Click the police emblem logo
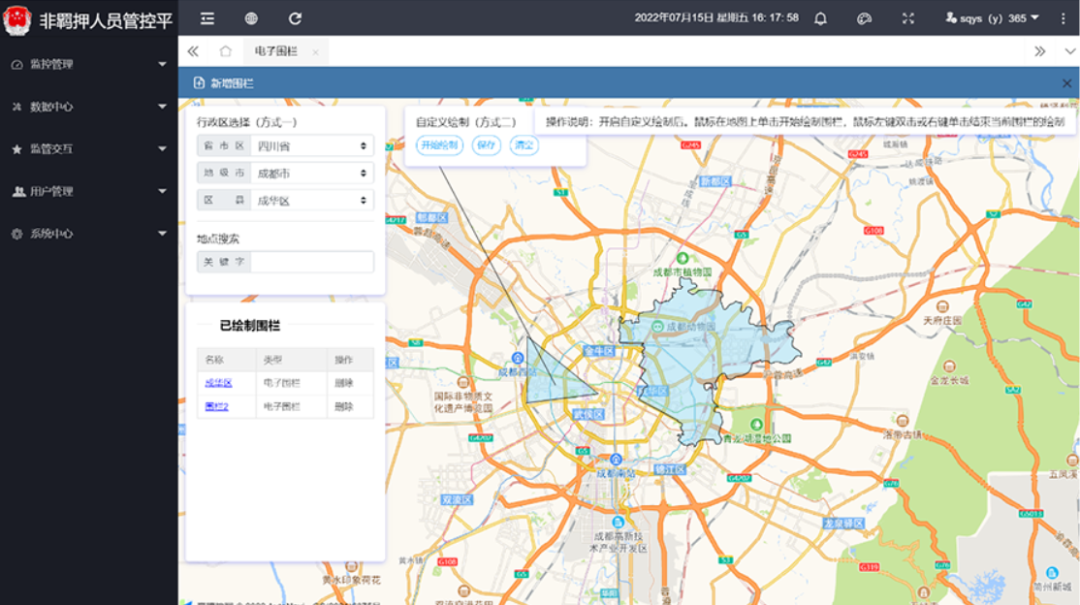1080x605 pixels. point(17,19)
